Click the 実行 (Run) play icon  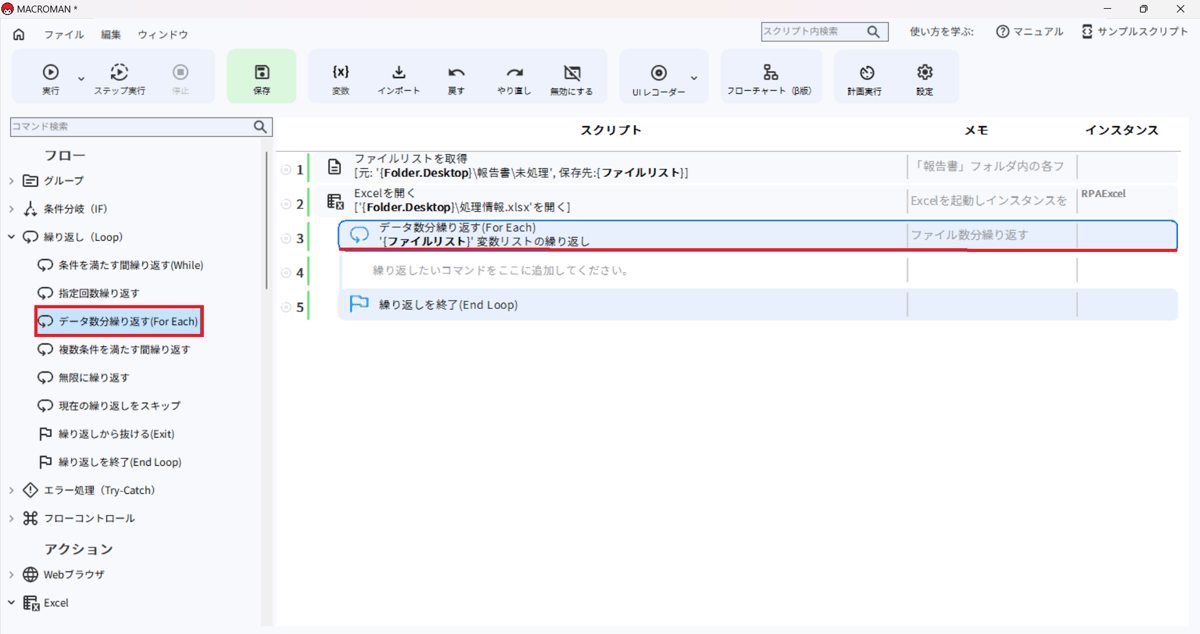50,72
